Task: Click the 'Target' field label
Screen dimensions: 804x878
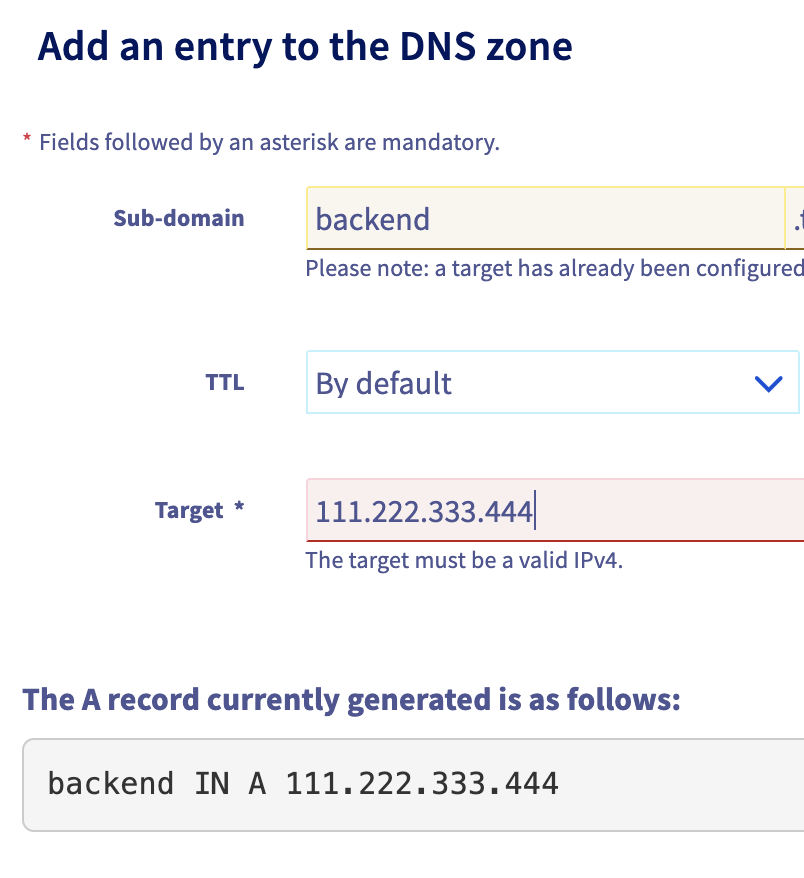Action: coord(189,510)
